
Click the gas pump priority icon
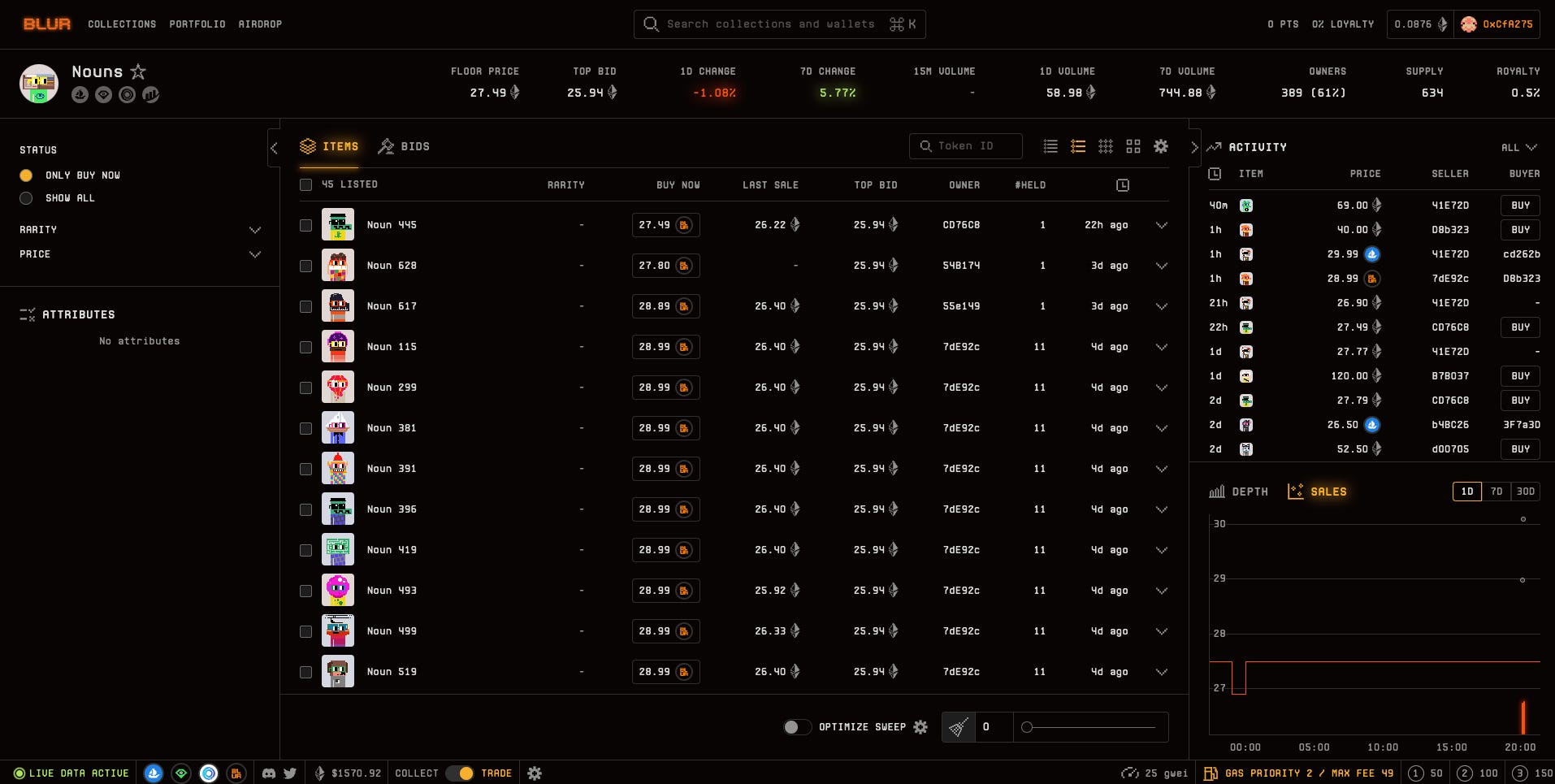pyautogui.click(x=1211, y=773)
